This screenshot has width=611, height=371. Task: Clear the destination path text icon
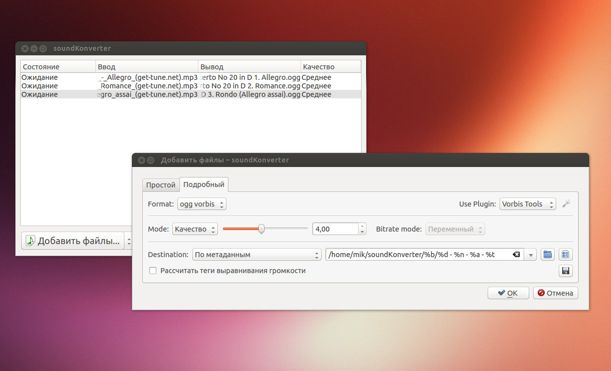[516, 254]
